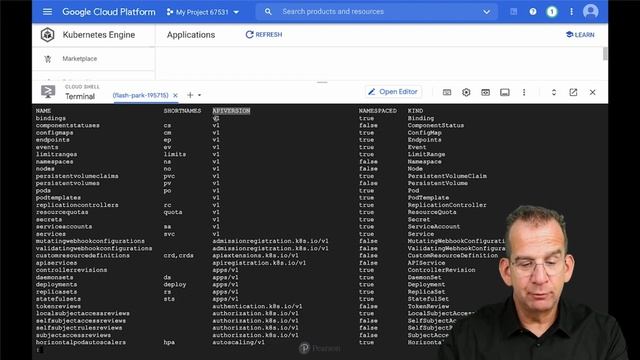Click the search magnifier icon
Image resolution: width=640 pixels, height=360 pixels.
point(268,12)
